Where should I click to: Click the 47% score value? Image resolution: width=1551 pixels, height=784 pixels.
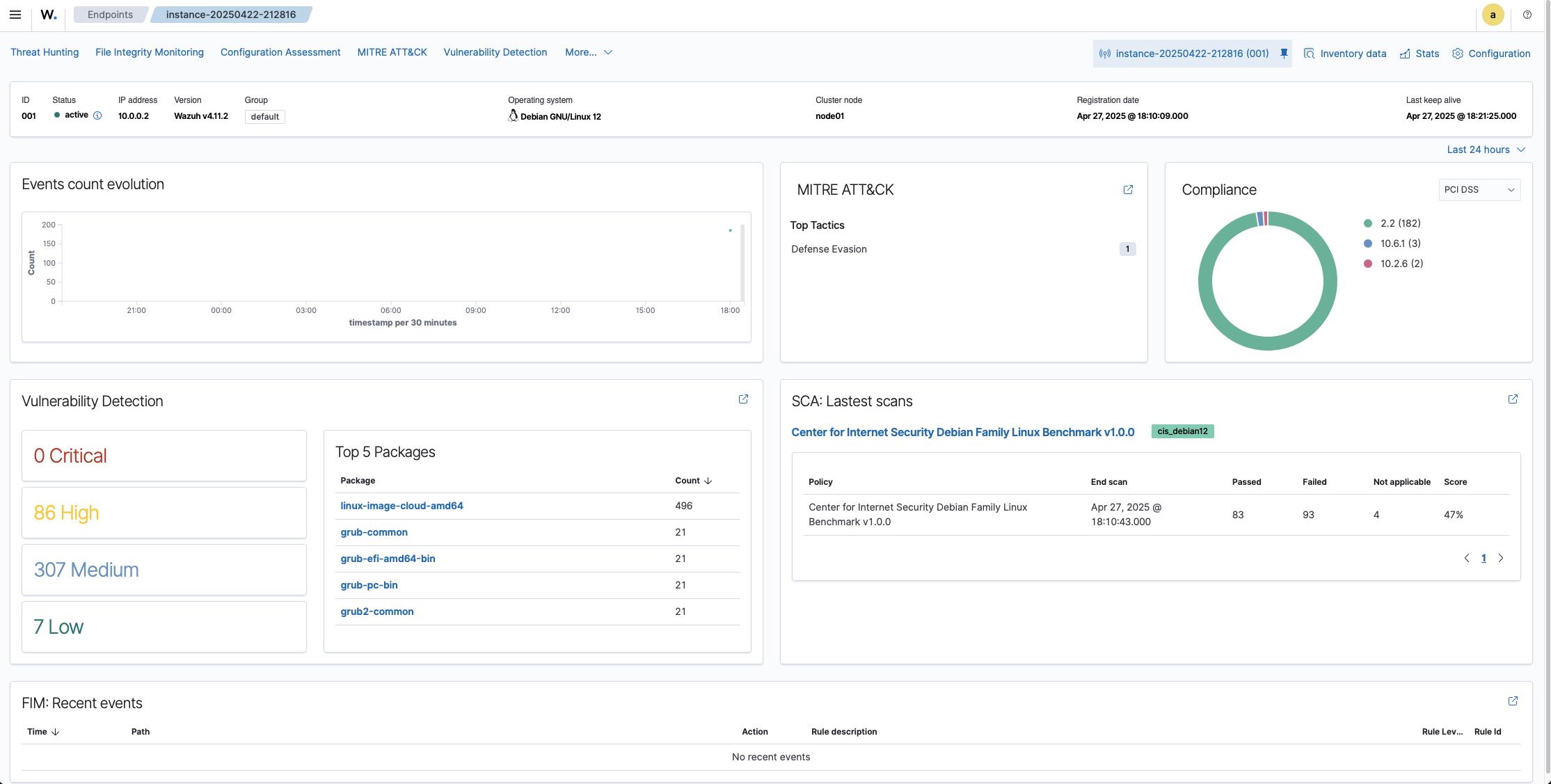[x=1453, y=515]
